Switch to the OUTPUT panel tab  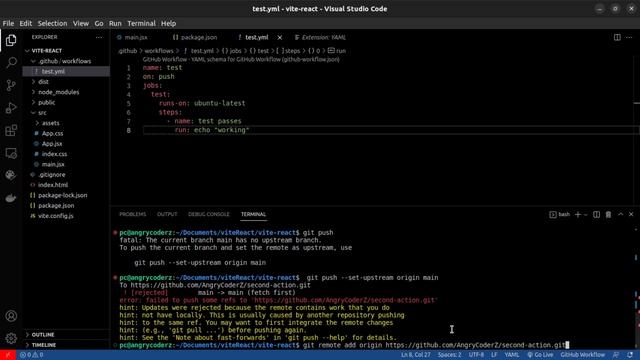coord(167,214)
